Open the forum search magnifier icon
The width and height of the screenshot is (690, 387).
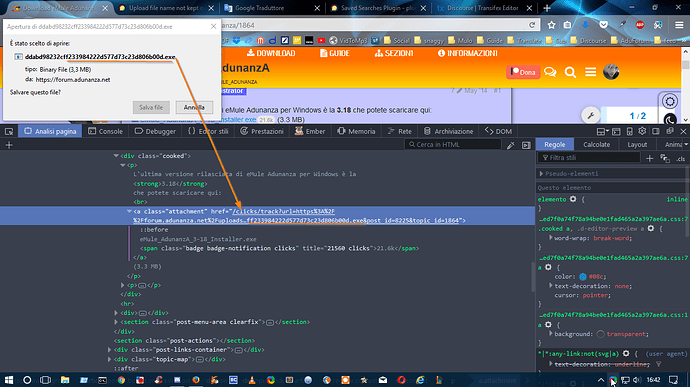(570, 72)
